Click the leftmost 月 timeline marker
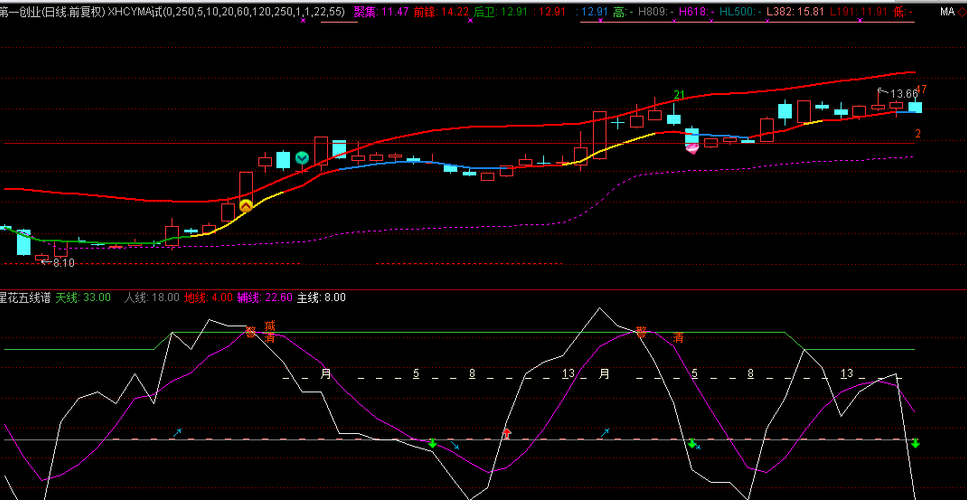The image size is (967, 500). tap(326, 374)
